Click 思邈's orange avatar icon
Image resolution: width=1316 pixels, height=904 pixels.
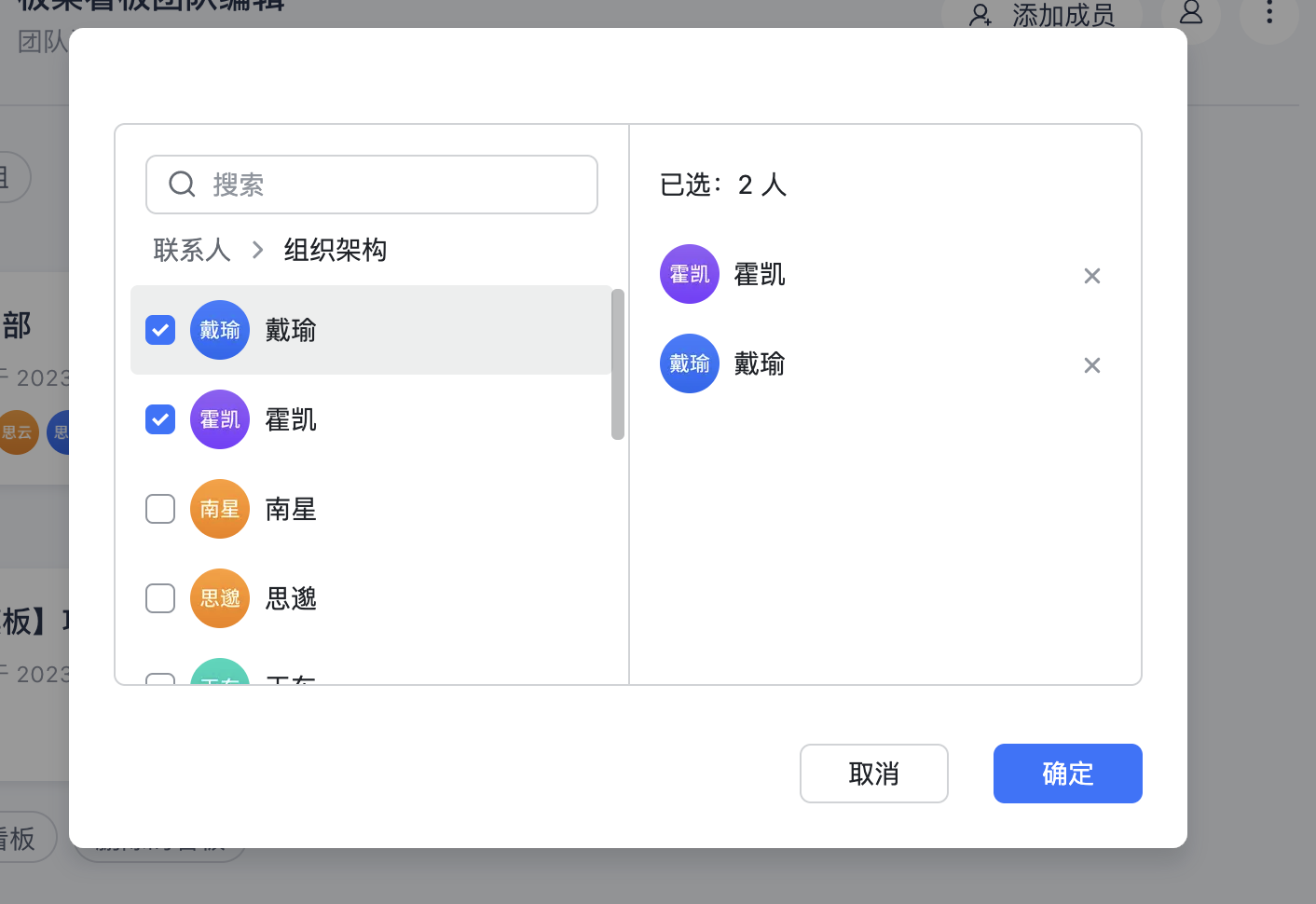[x=220, y=598]
